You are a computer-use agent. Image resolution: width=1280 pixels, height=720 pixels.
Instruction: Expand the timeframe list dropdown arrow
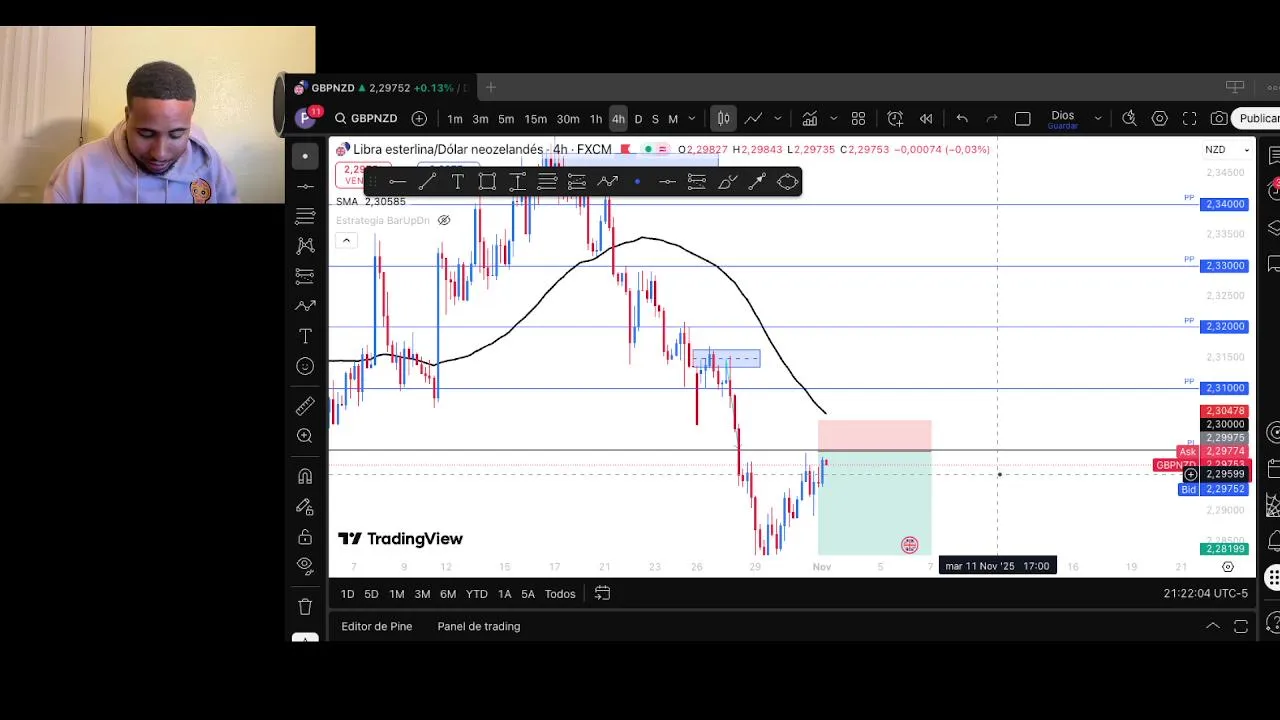coord(691,119)
